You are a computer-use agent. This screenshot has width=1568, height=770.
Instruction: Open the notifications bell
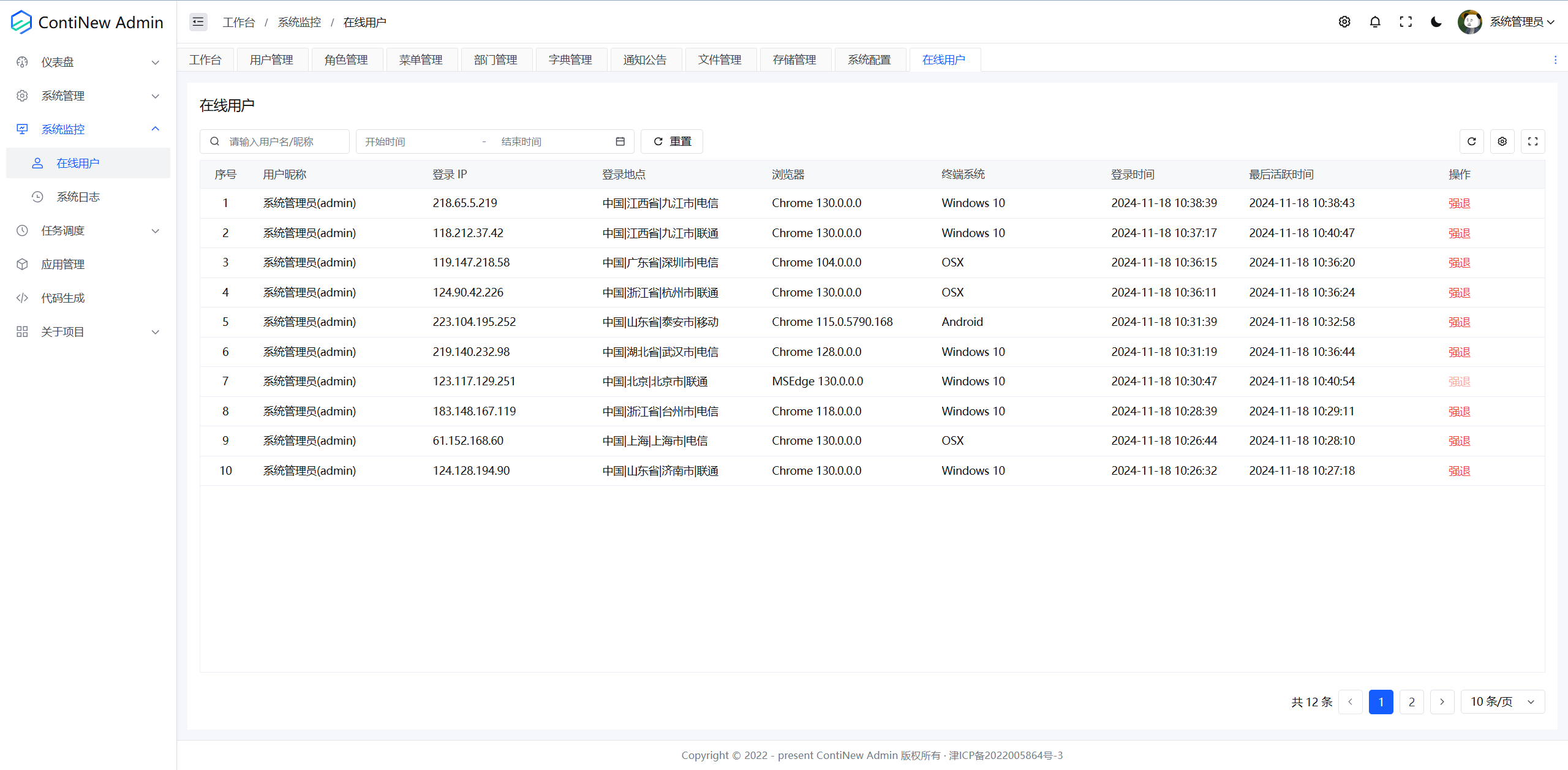1375,22
